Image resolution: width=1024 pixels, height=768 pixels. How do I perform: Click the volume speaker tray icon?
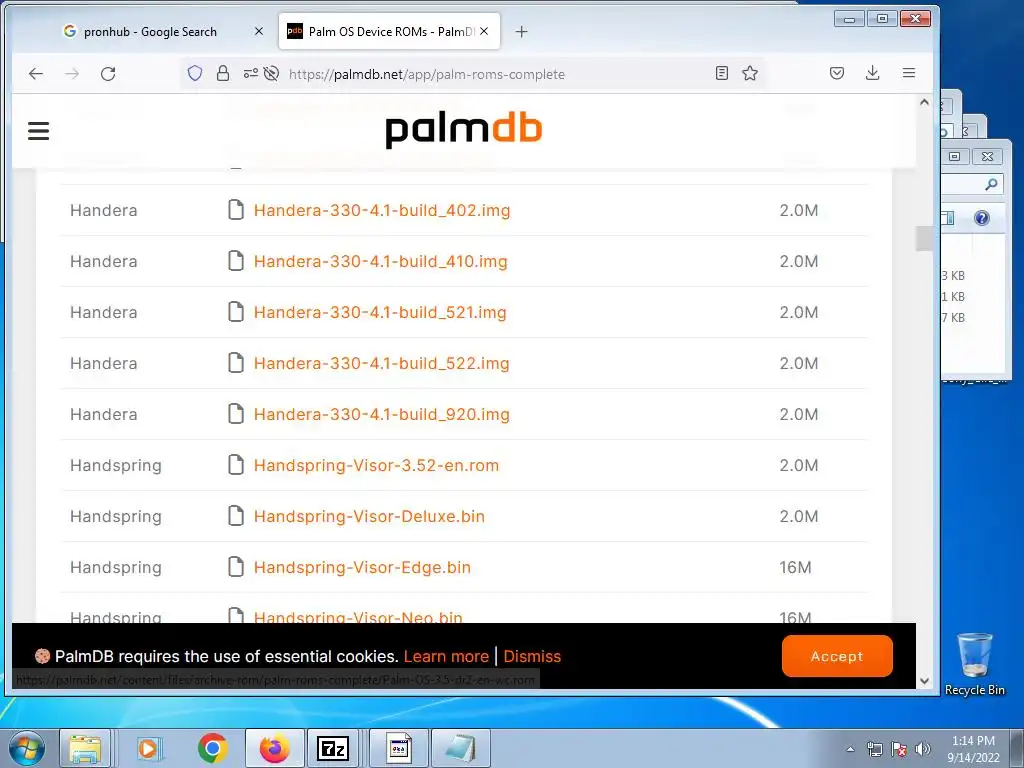(922, 749)
